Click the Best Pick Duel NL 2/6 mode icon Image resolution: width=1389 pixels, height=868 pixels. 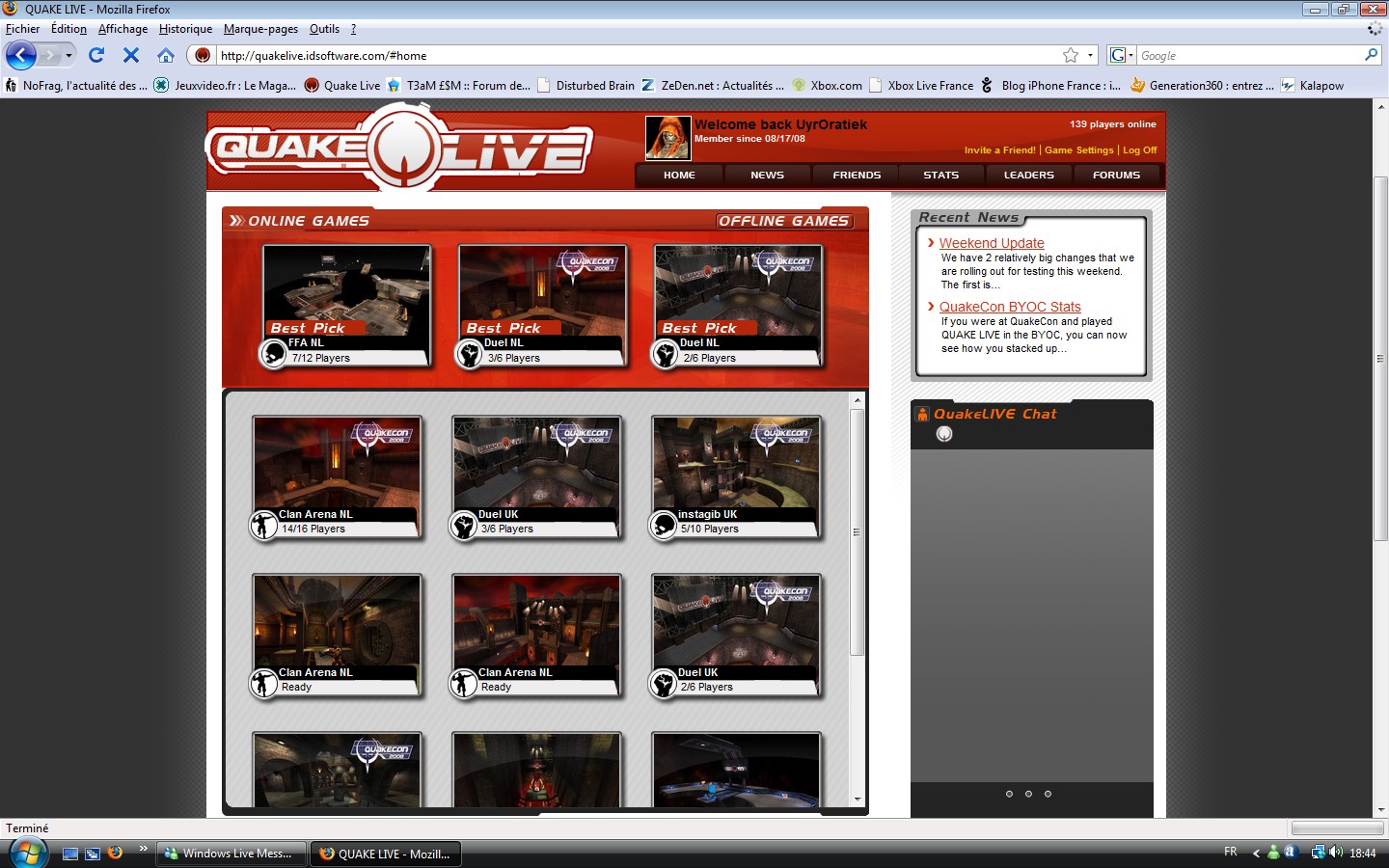click(x=666, y=354)
